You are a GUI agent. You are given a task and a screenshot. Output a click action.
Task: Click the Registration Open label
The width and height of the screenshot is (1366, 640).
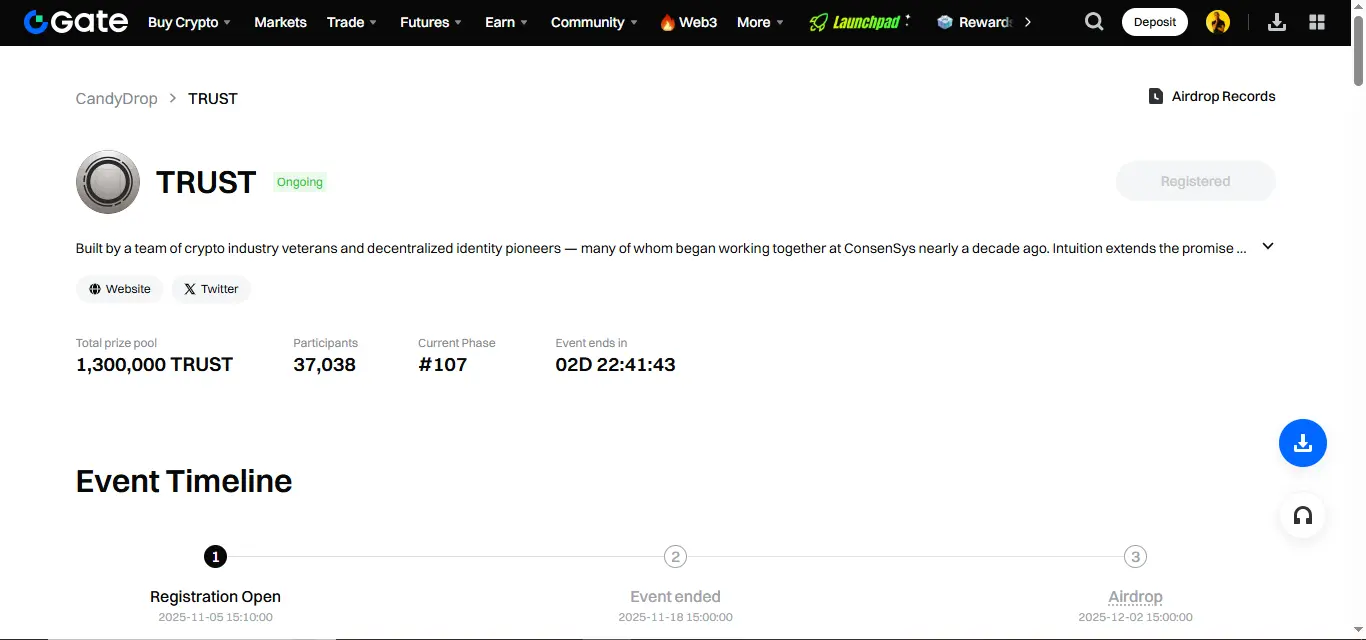215,597
